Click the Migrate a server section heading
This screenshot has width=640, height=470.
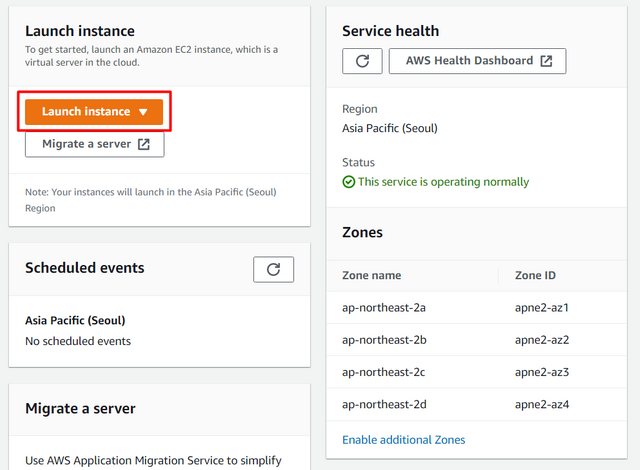pyautogui.click(x=80, y=408)
